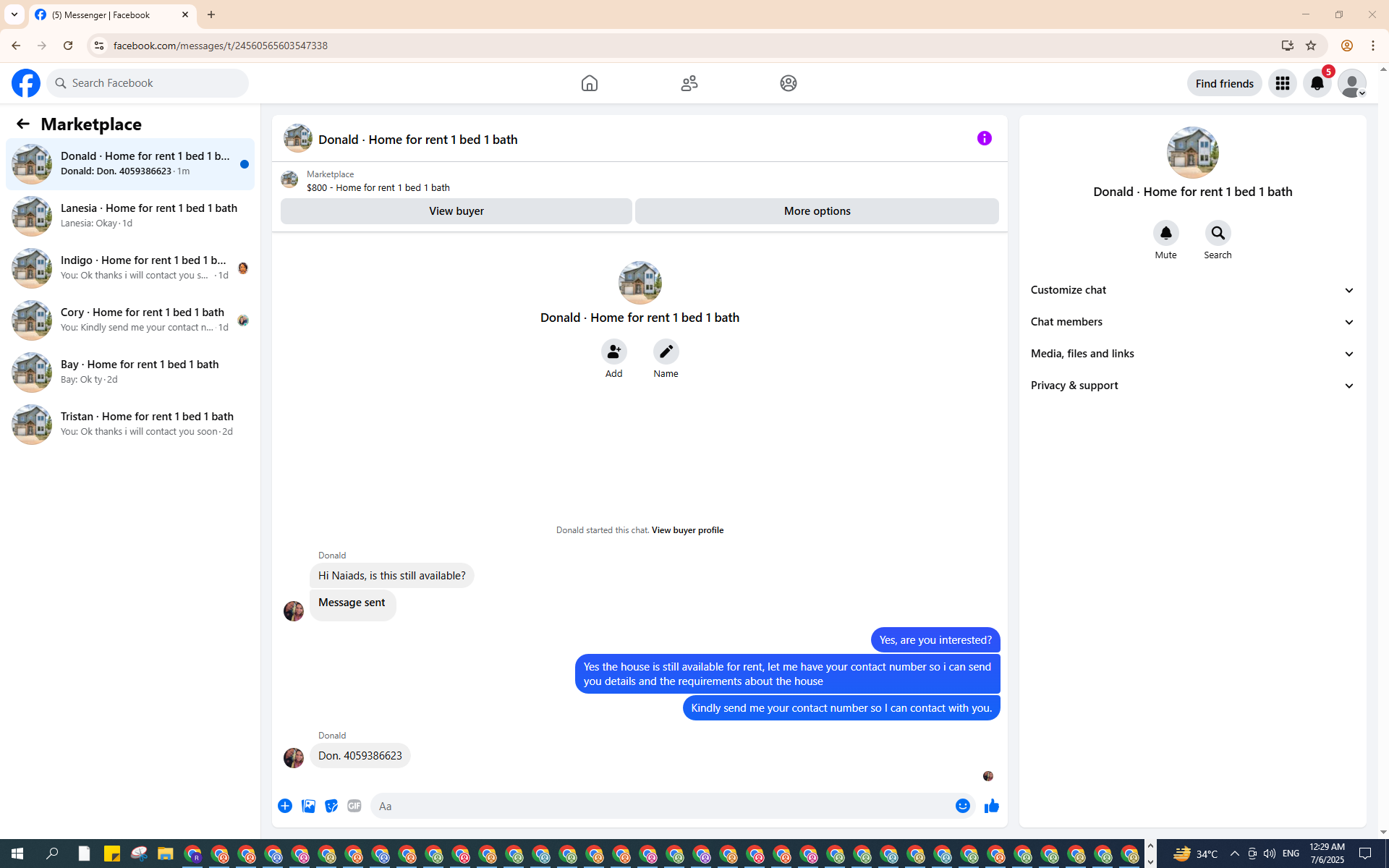The height and width of the screenshot is (868, 1389).
Task: Go back from Marketplace using the arrow
Action: 23,124
